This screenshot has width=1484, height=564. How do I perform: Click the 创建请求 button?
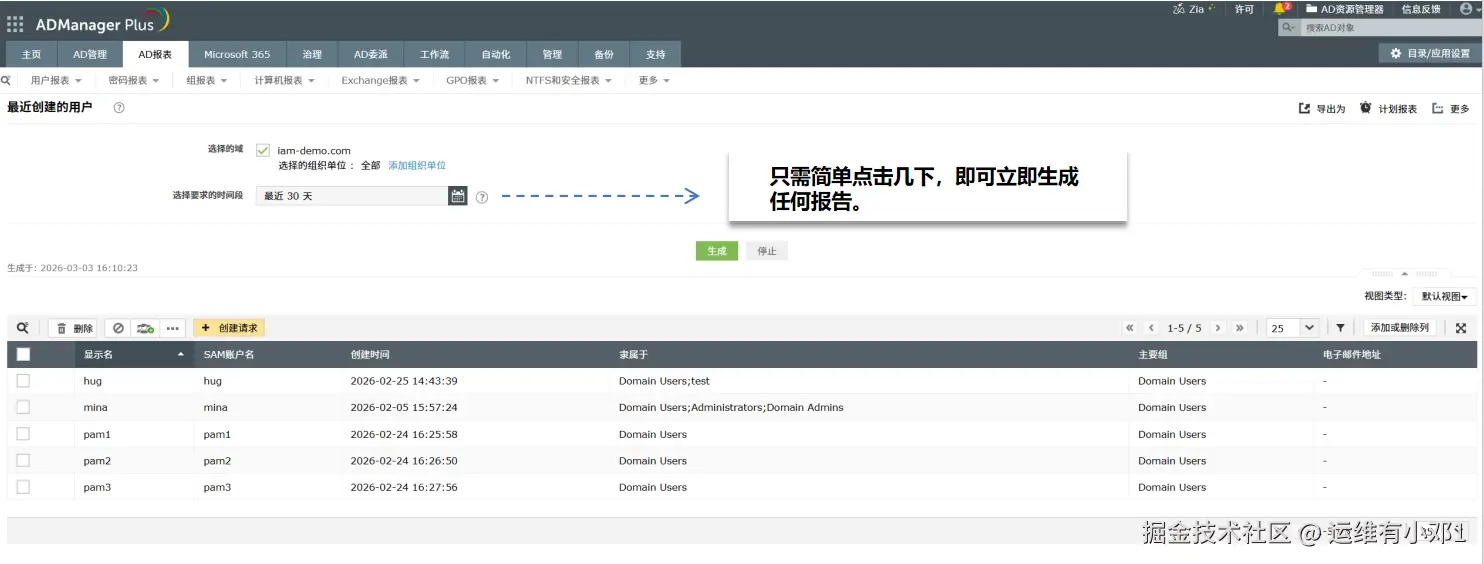pos(229,328)
